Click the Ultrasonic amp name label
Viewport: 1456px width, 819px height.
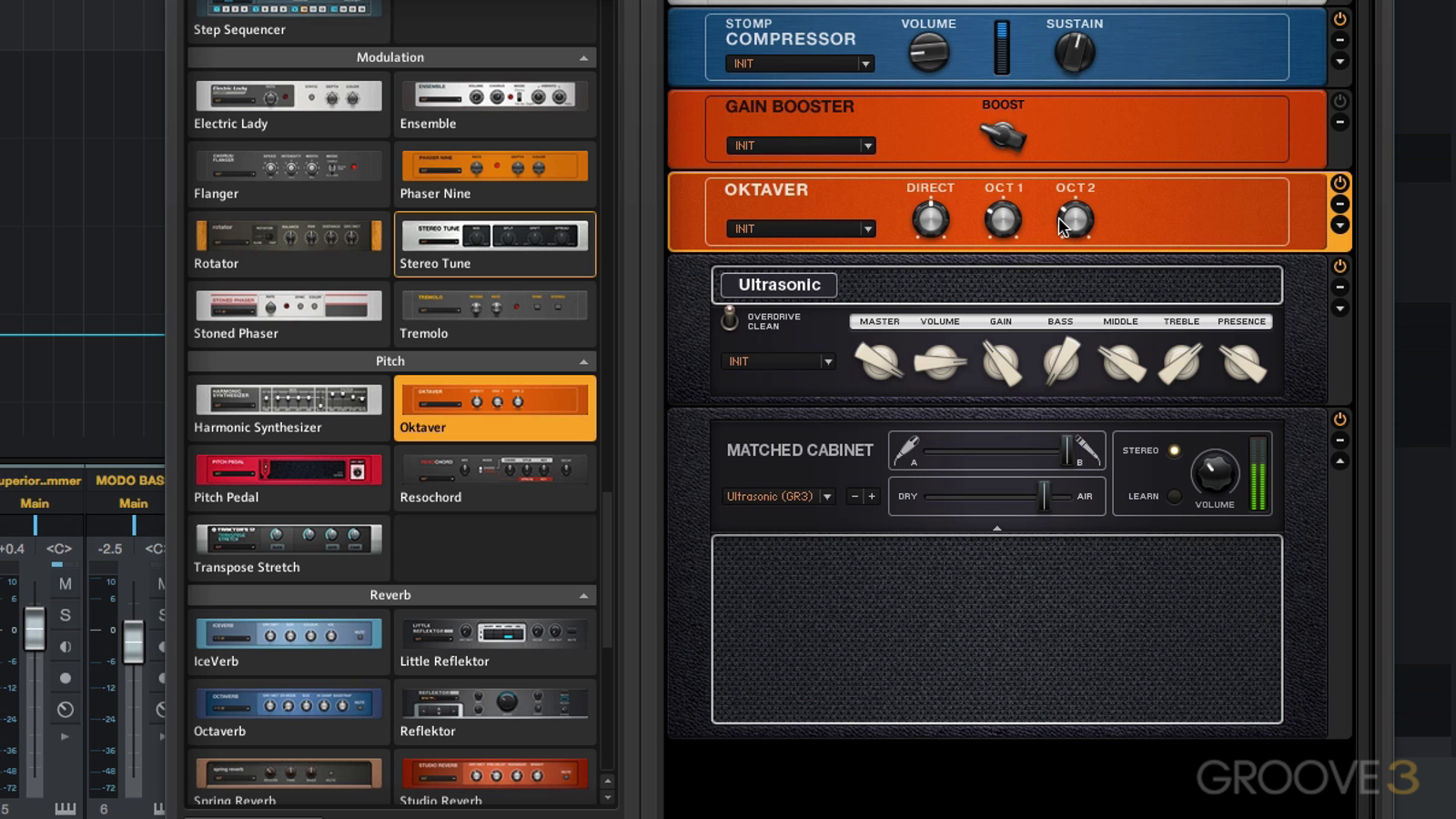point(779,285)
